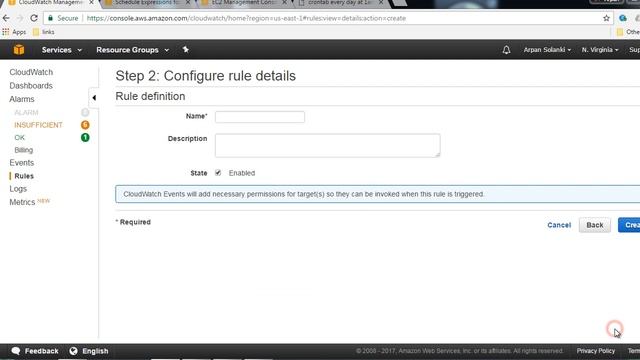The width and height of the screenshot is (640, 360).
Task: Click the secure padlock icon
Action: pos(50,18)
